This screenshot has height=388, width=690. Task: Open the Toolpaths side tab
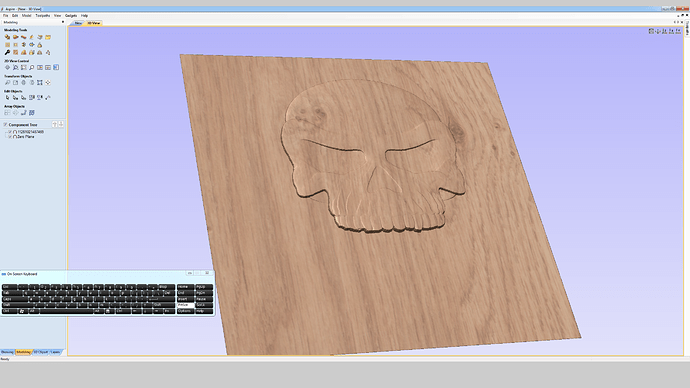(x=687, y=29)
